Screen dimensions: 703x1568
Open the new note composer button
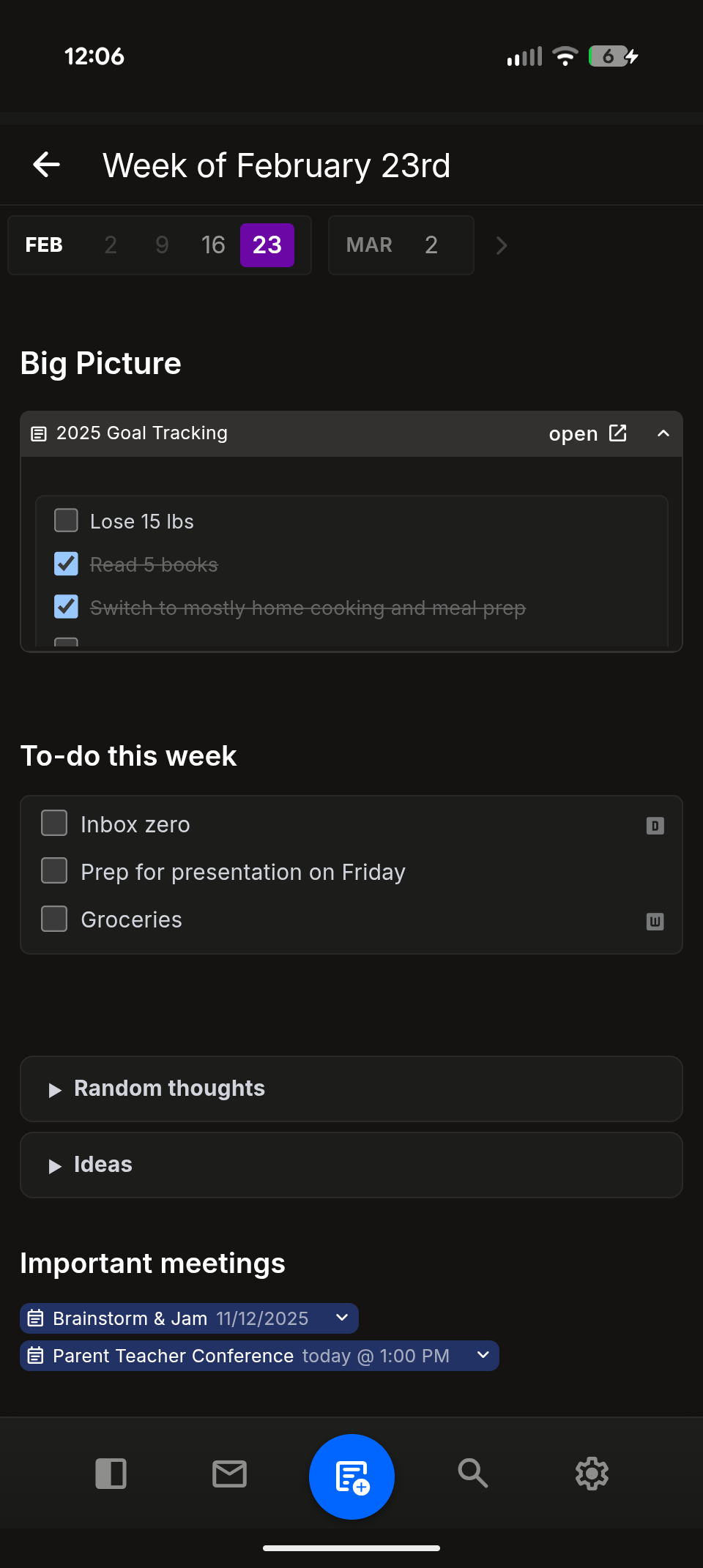tap(351, 1475)
